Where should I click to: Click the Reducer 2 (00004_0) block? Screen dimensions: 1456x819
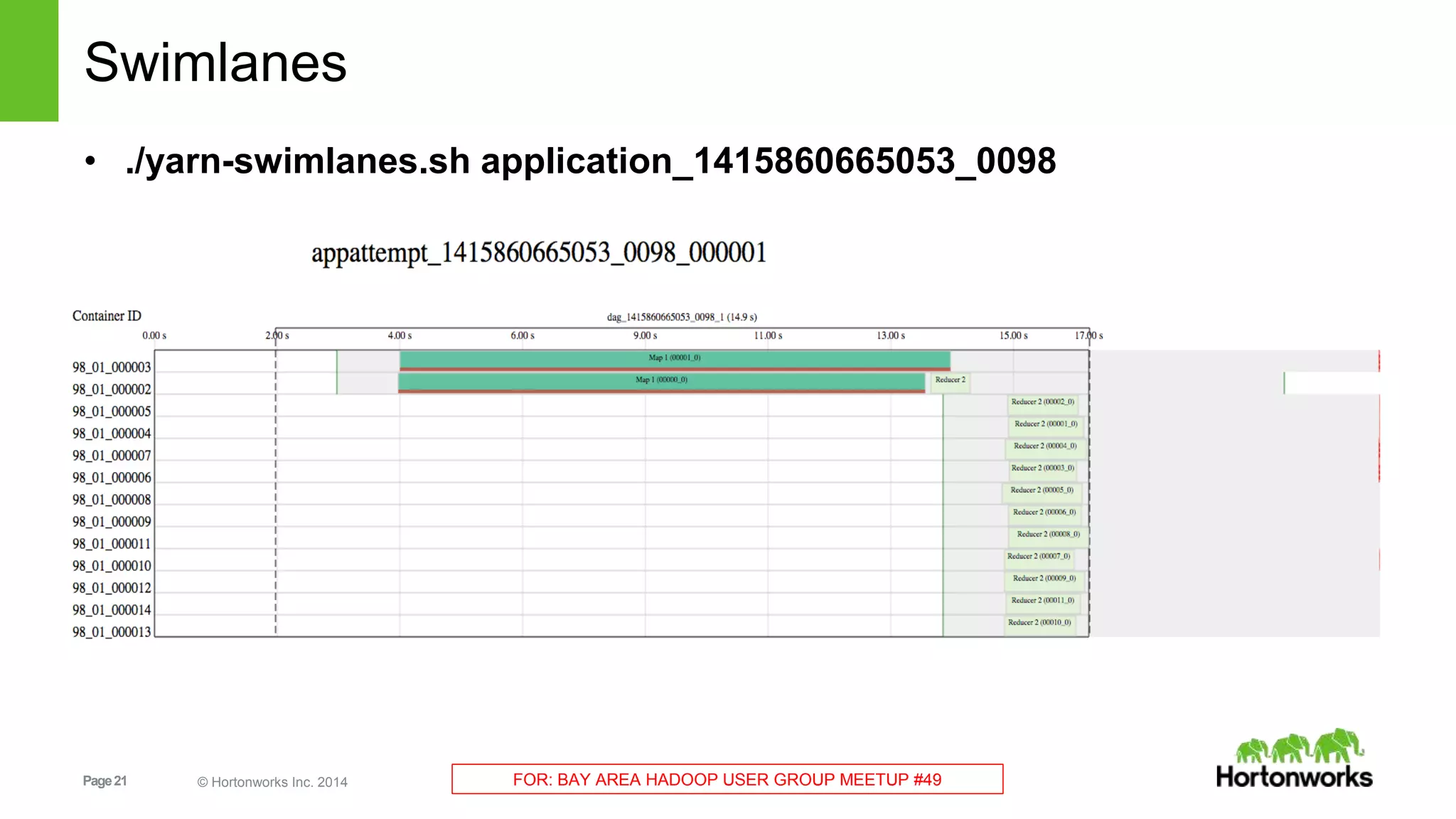[x=1044, y=448]
